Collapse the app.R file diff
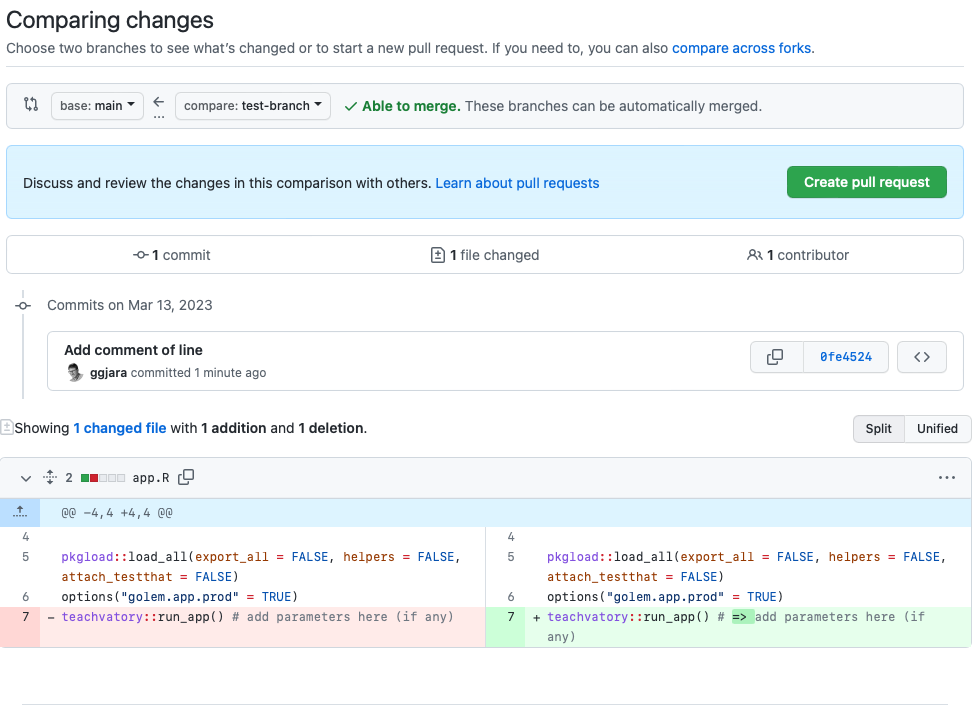 click(26, 478)
